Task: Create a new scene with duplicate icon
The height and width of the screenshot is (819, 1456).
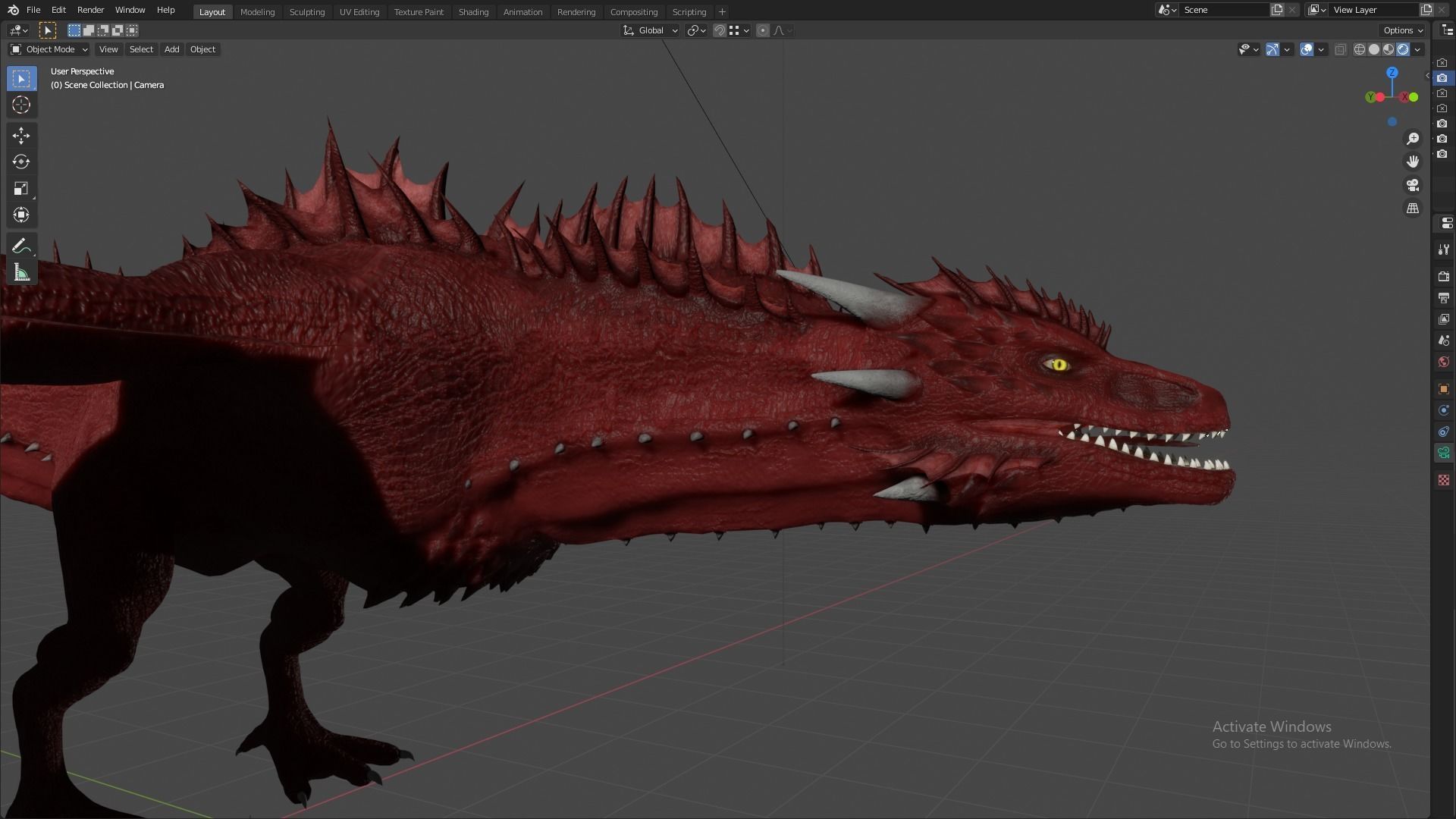Action: tap(1277, 10)
